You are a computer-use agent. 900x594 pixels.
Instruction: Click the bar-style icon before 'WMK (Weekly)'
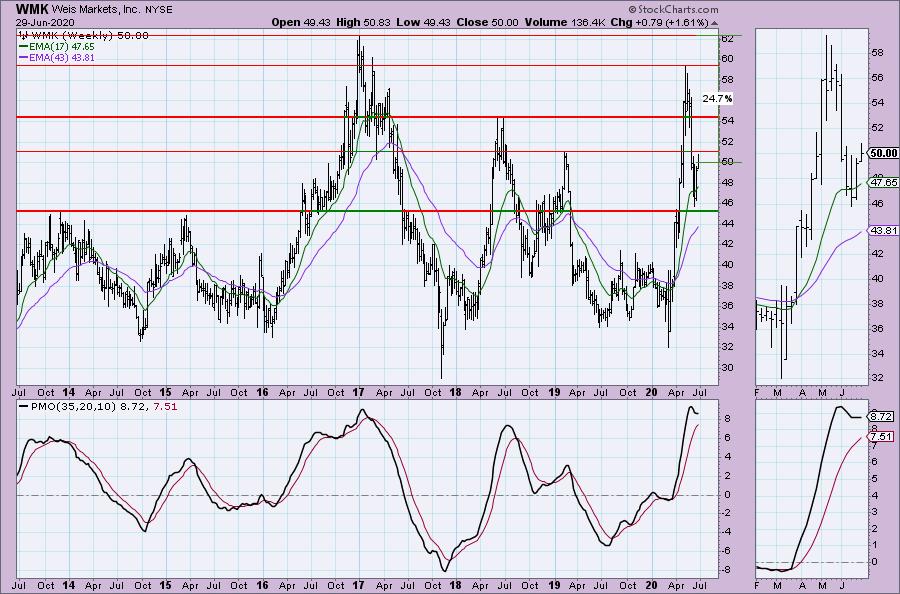tap(22, 36)
